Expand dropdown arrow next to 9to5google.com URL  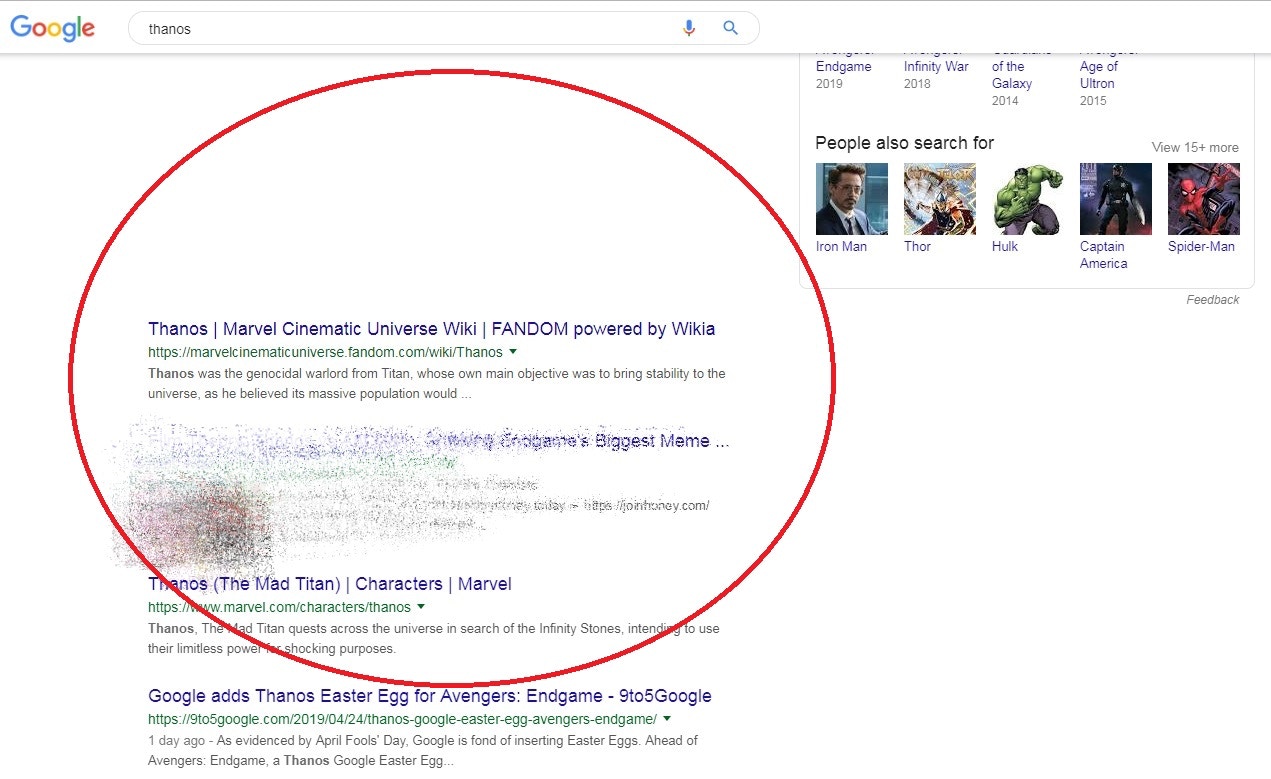[667, 719]
